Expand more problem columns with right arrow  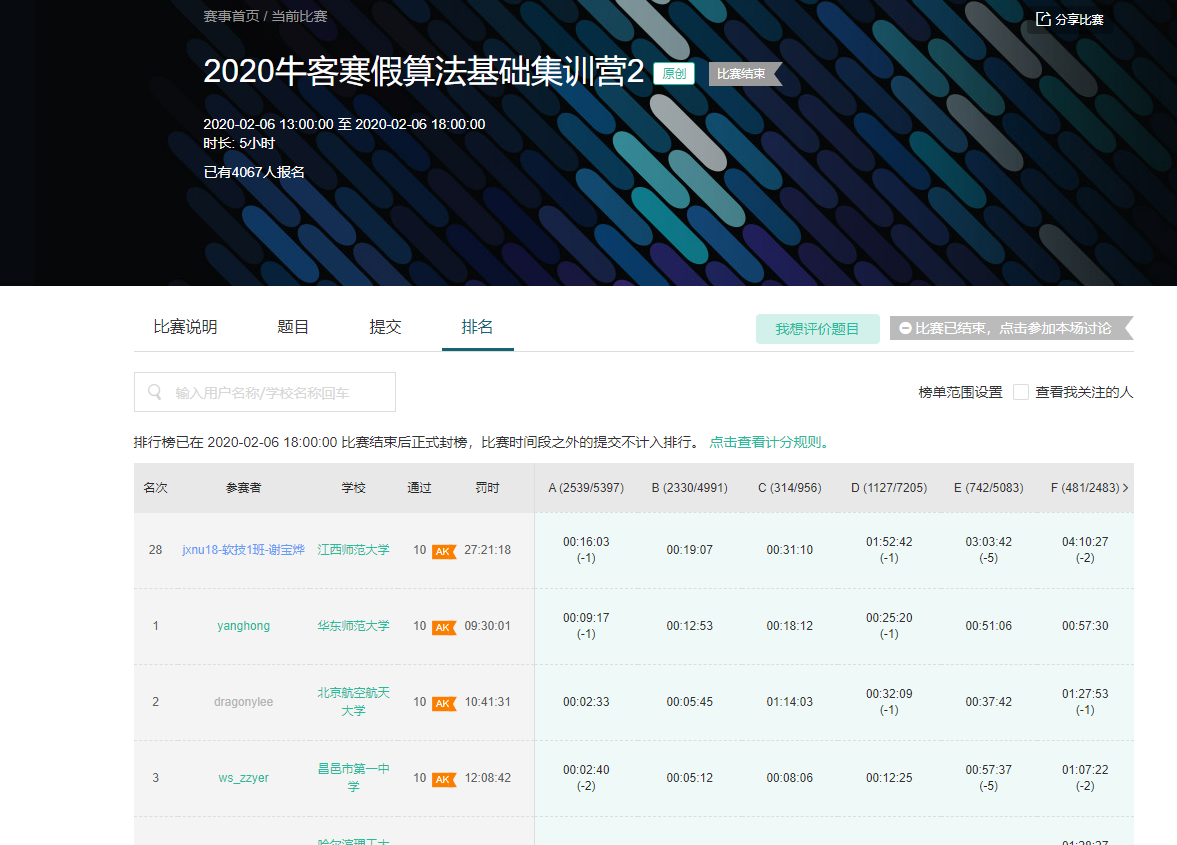point(1125,488)
